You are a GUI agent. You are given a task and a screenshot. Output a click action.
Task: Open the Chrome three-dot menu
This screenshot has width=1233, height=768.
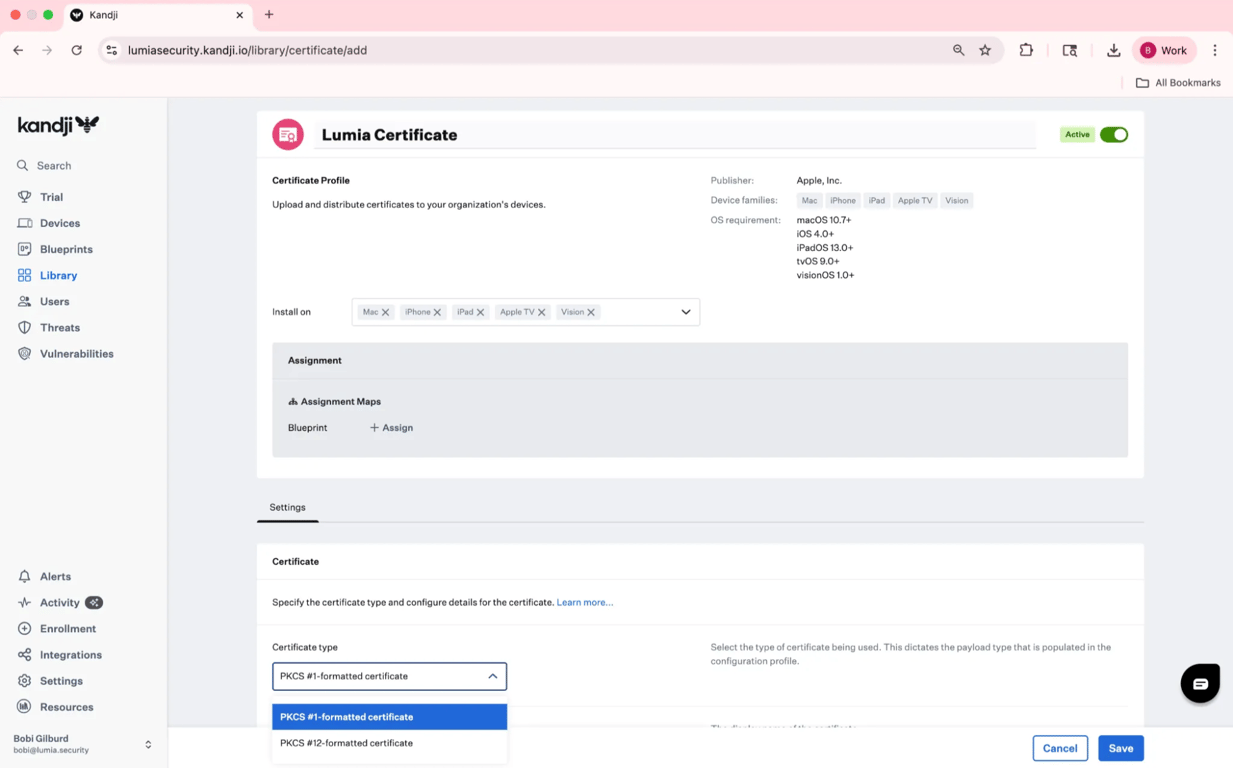tap(1215, 50)
